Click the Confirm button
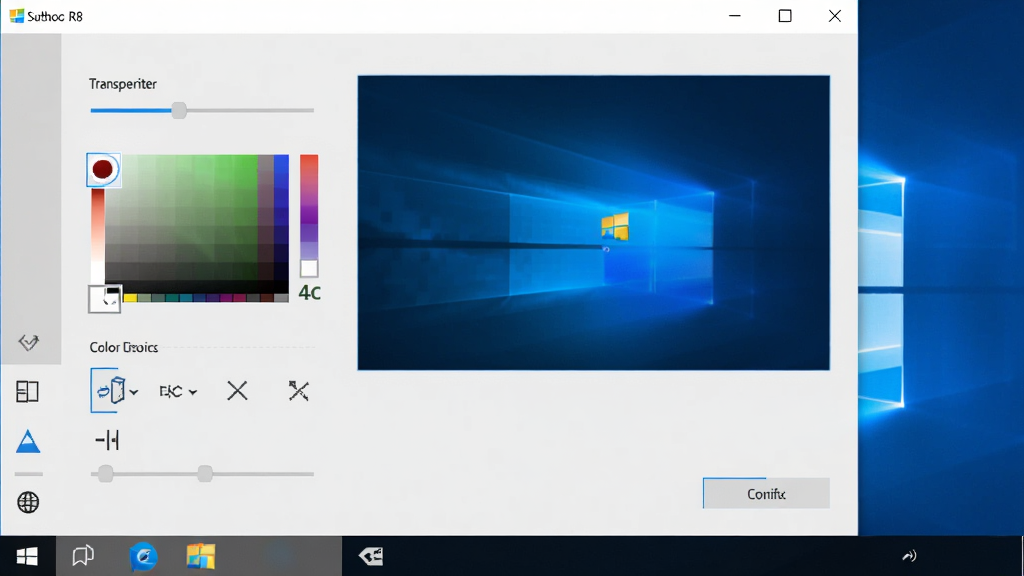1024x576 pixels. point(766,494)
